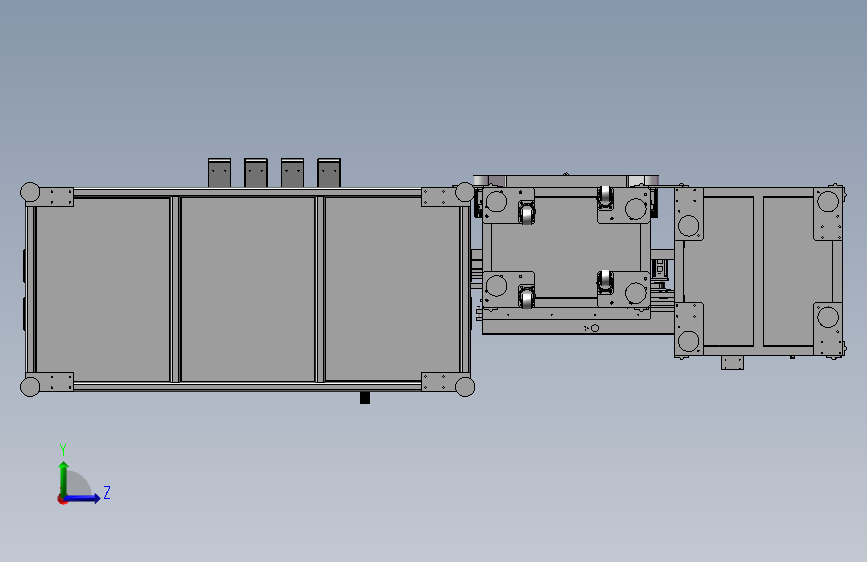Select the rightmost of the four top brackets
This screenshot has width=867, height=562.
pos(329,173)
